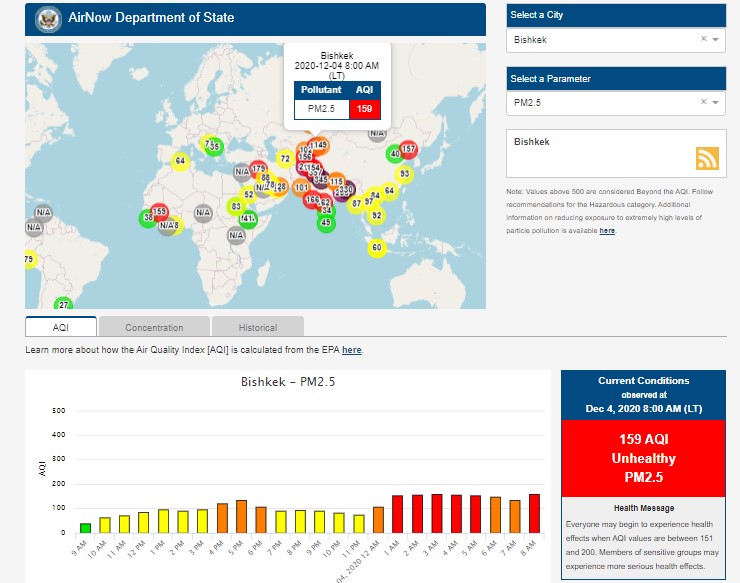Open the EPA AQI calculation 'here' link
The width and height of the screenshot is (740, 583).
pos(351,350)
